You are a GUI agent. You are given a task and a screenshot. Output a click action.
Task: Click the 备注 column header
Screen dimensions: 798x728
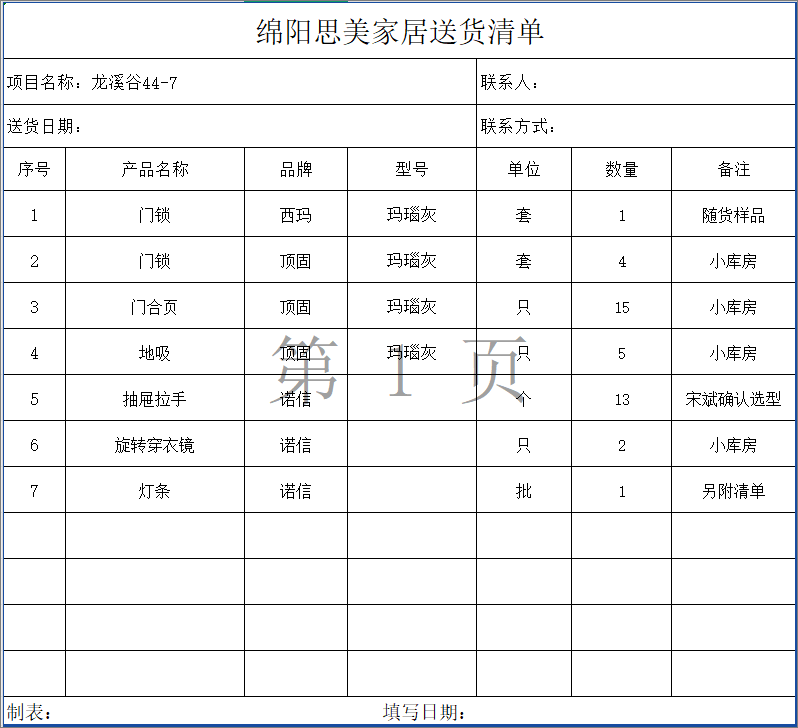[733, 169]
